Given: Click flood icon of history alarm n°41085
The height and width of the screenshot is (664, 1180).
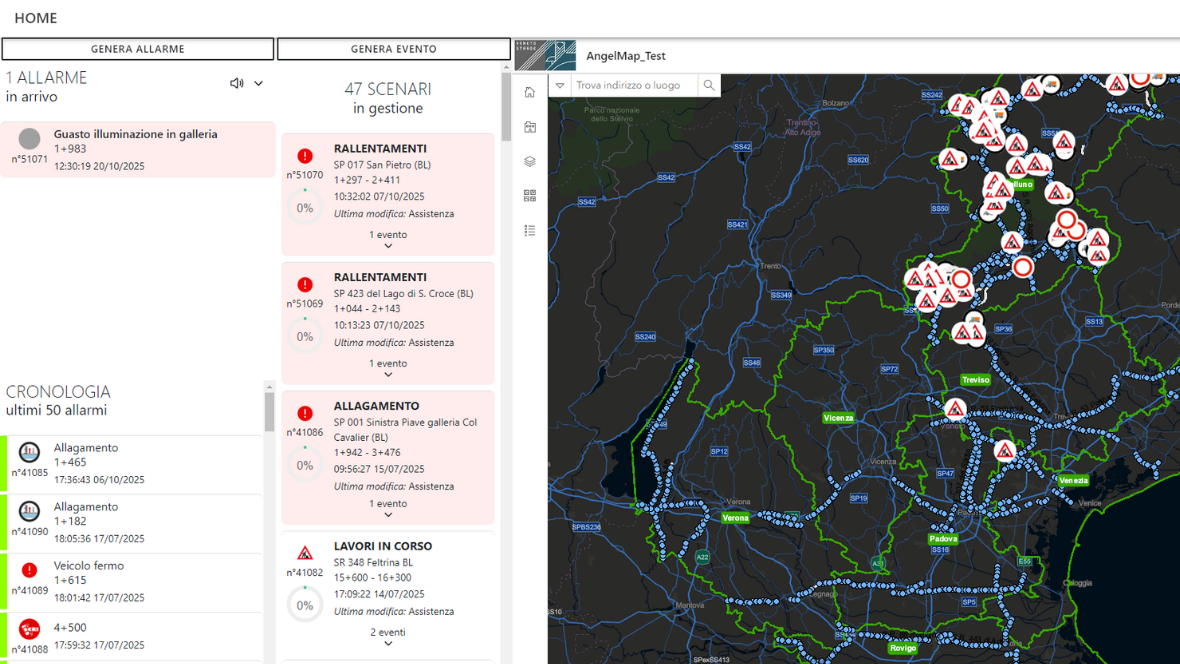Looking at the screenshot, I should 29,452.
